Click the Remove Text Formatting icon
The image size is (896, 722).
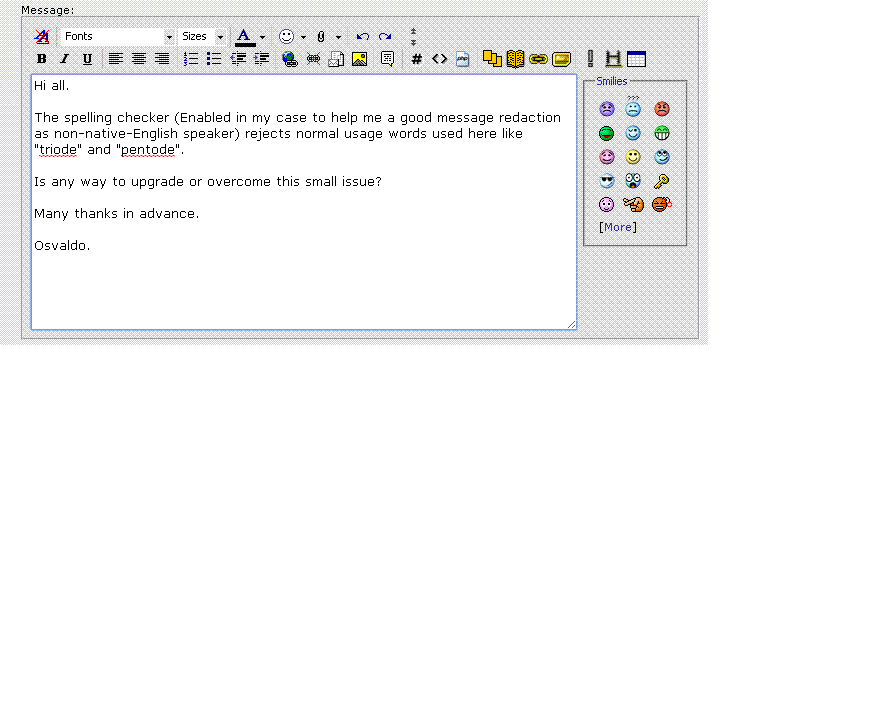pos(42,37)
